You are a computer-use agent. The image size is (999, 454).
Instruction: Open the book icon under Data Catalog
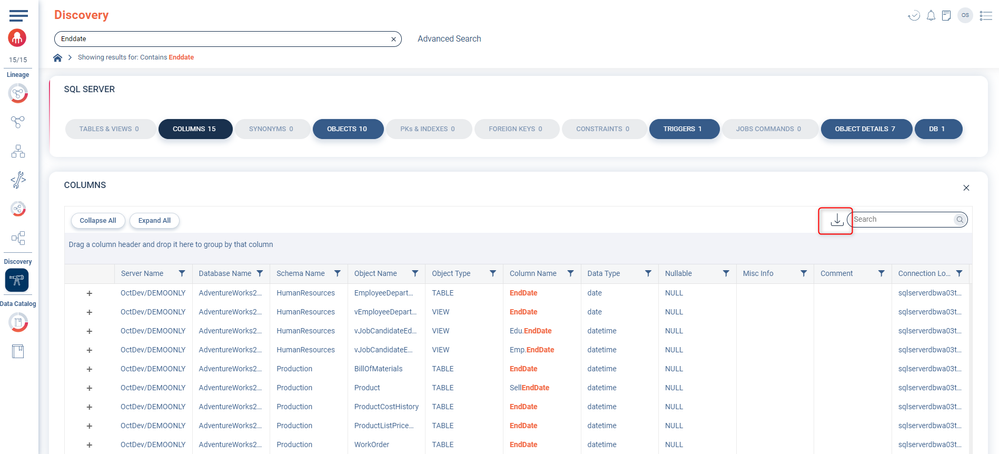click(x=18, y=351)
